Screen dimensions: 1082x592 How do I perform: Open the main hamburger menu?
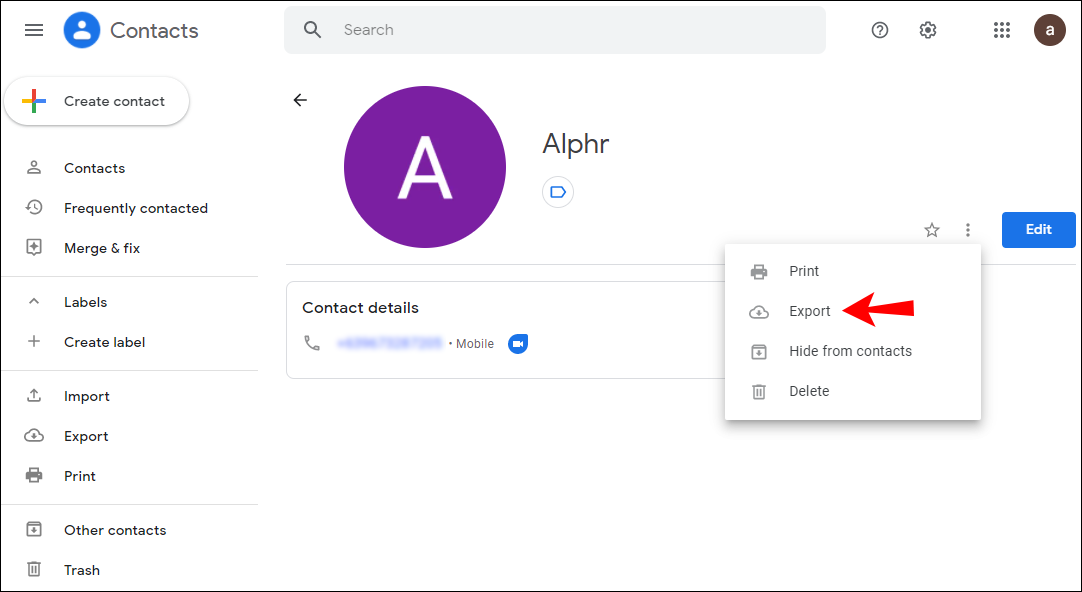(34, 30)
